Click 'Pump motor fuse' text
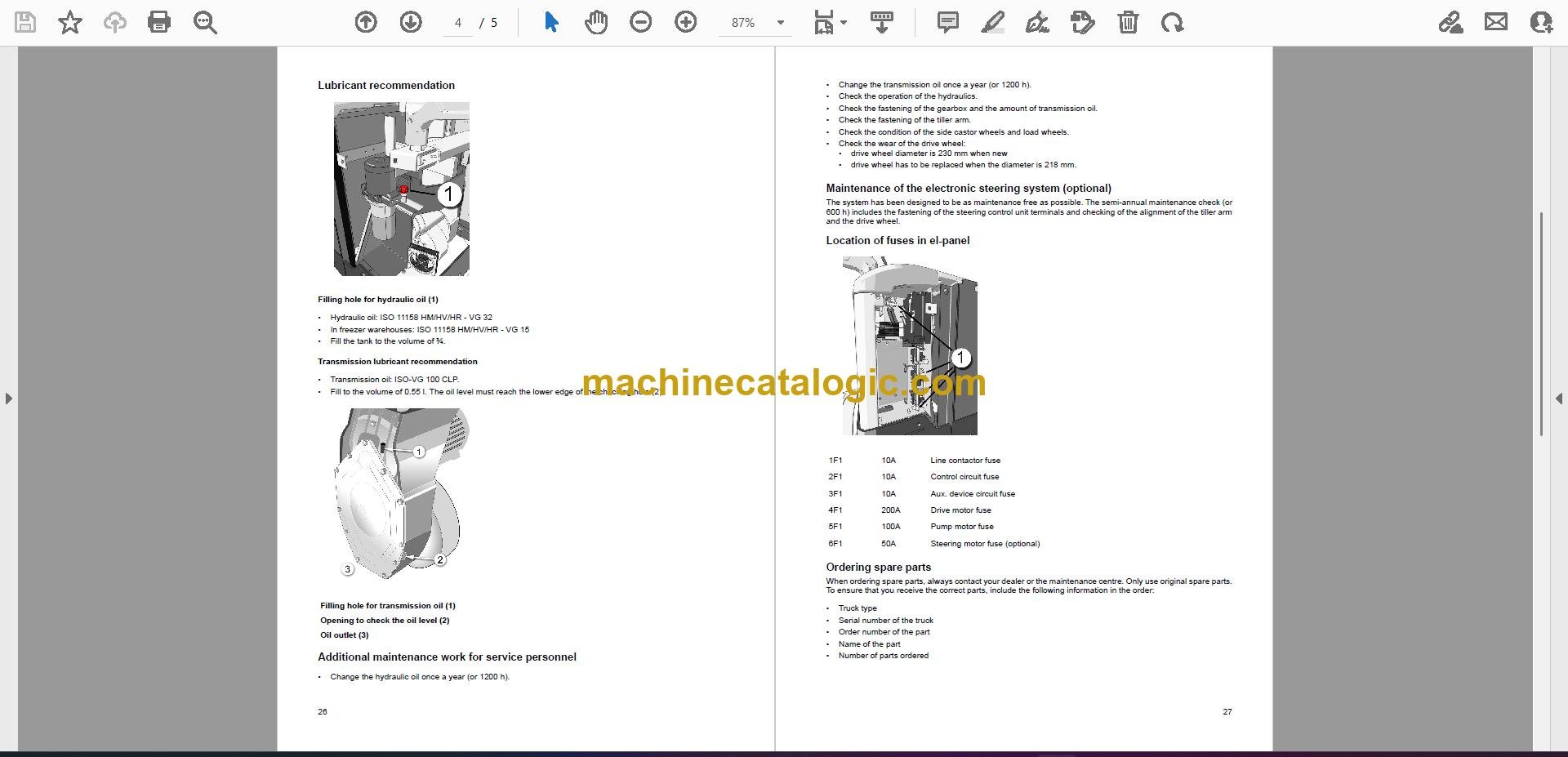Viewport: 1568px width, 757px height. point(962,527)
